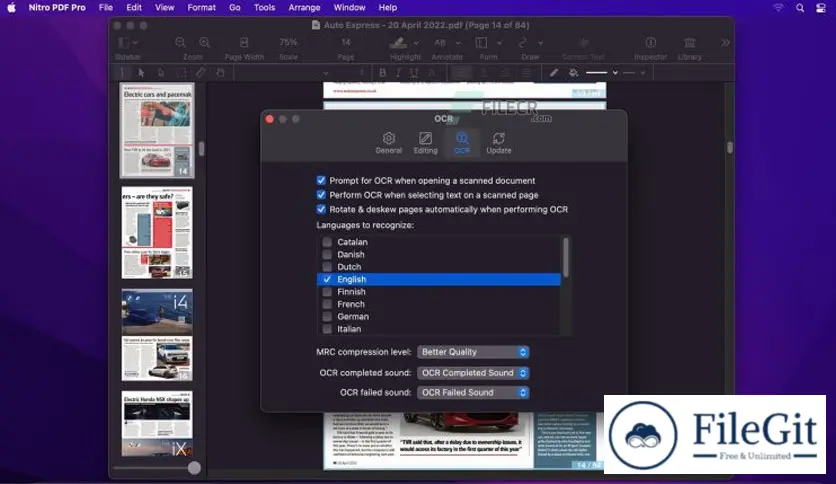Open Spotlight search in menu bar

[x=800, y=8]
